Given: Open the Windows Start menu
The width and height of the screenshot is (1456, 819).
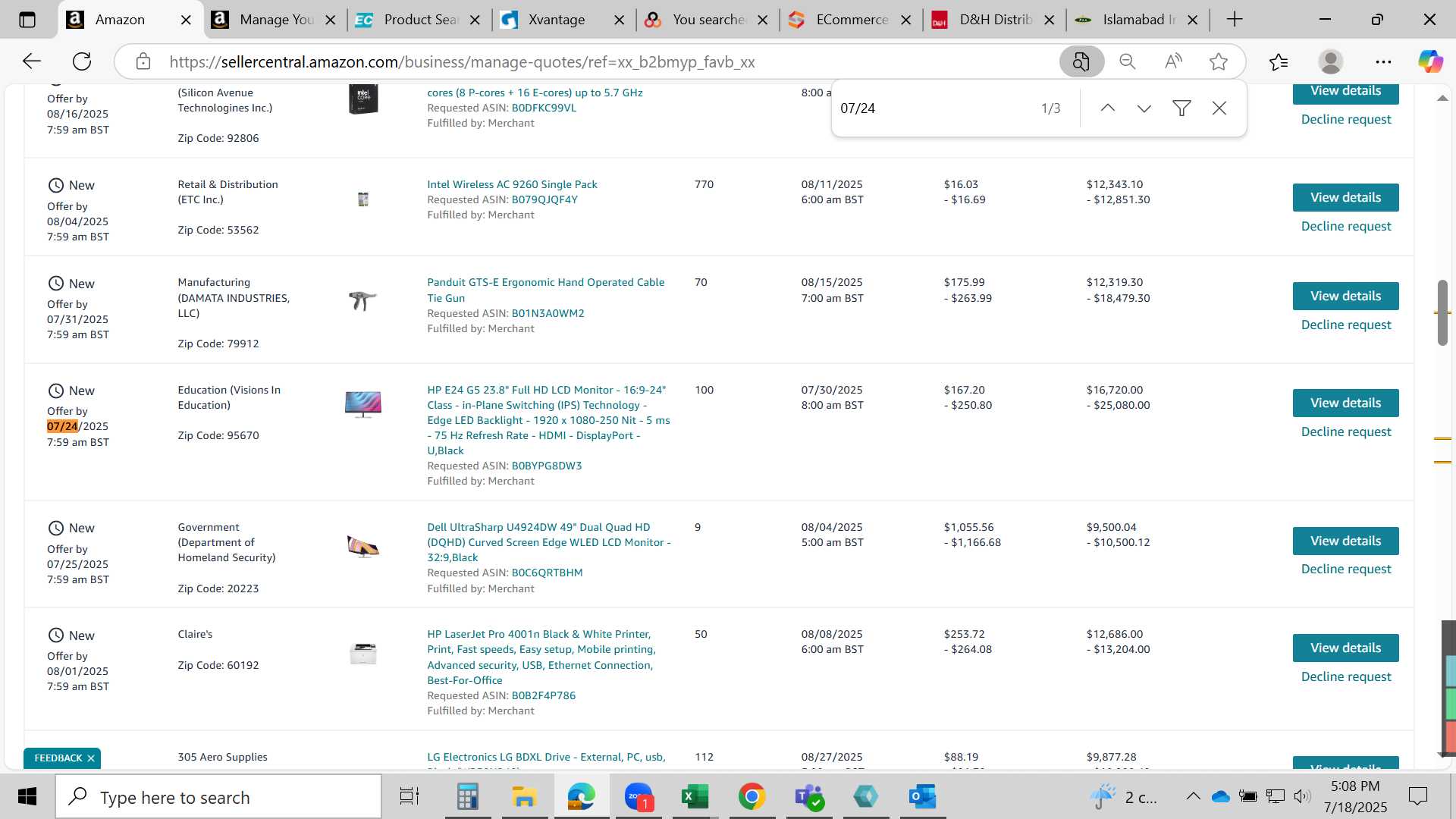Looking at the screenshot, I should point(27,797).
